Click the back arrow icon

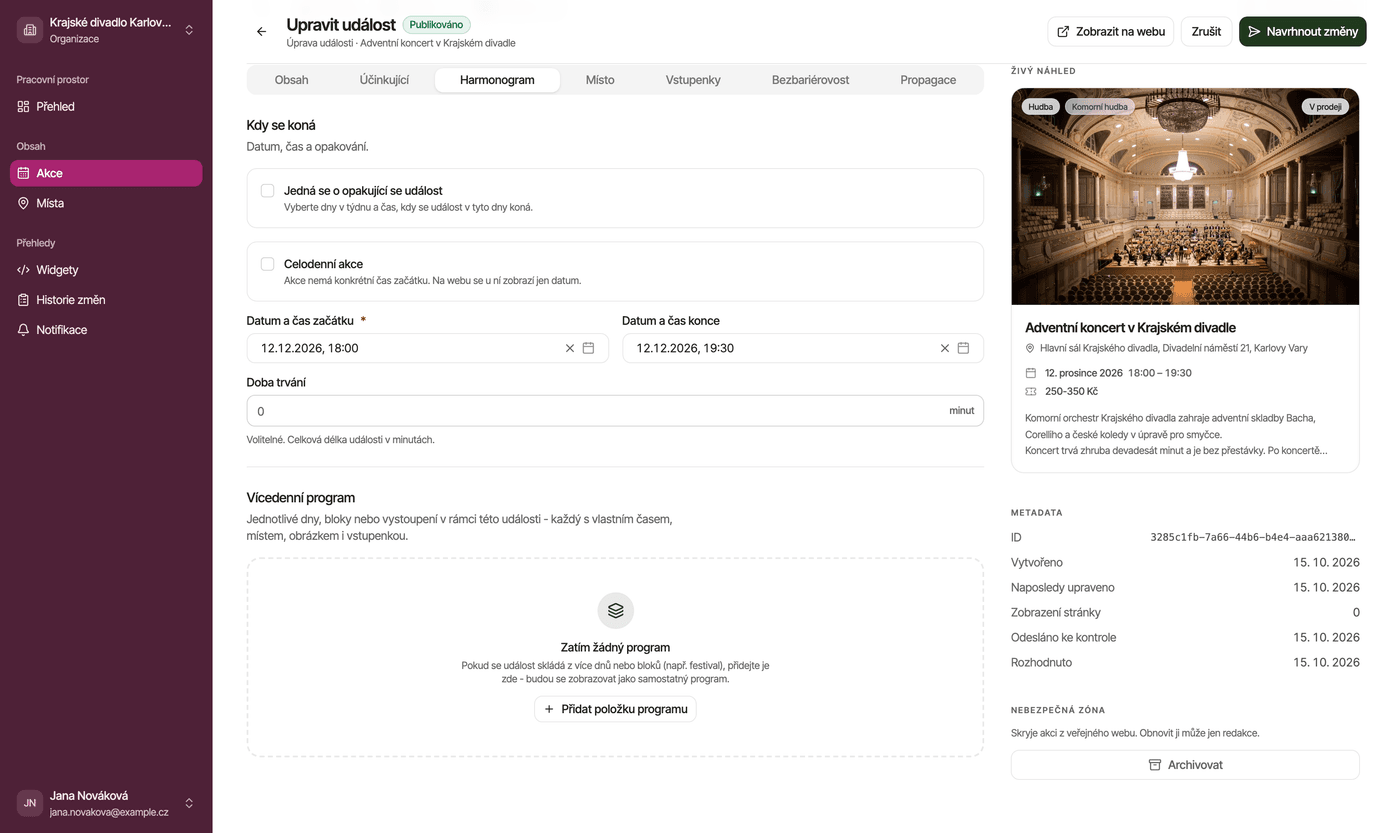[x=261, y=32]
